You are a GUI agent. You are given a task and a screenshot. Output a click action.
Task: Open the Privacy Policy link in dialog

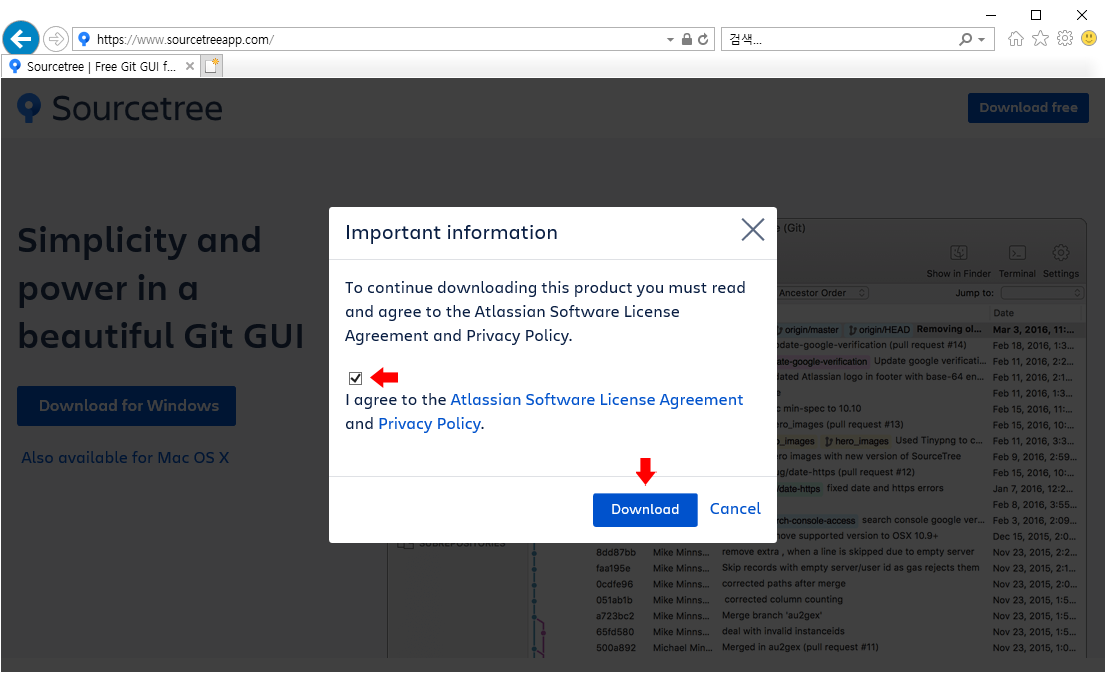[x=430, y=423]
